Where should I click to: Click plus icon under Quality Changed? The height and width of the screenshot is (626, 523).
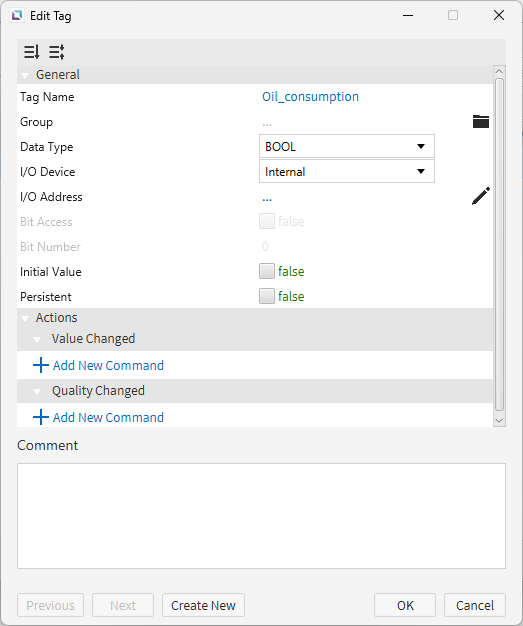point(41,417)
